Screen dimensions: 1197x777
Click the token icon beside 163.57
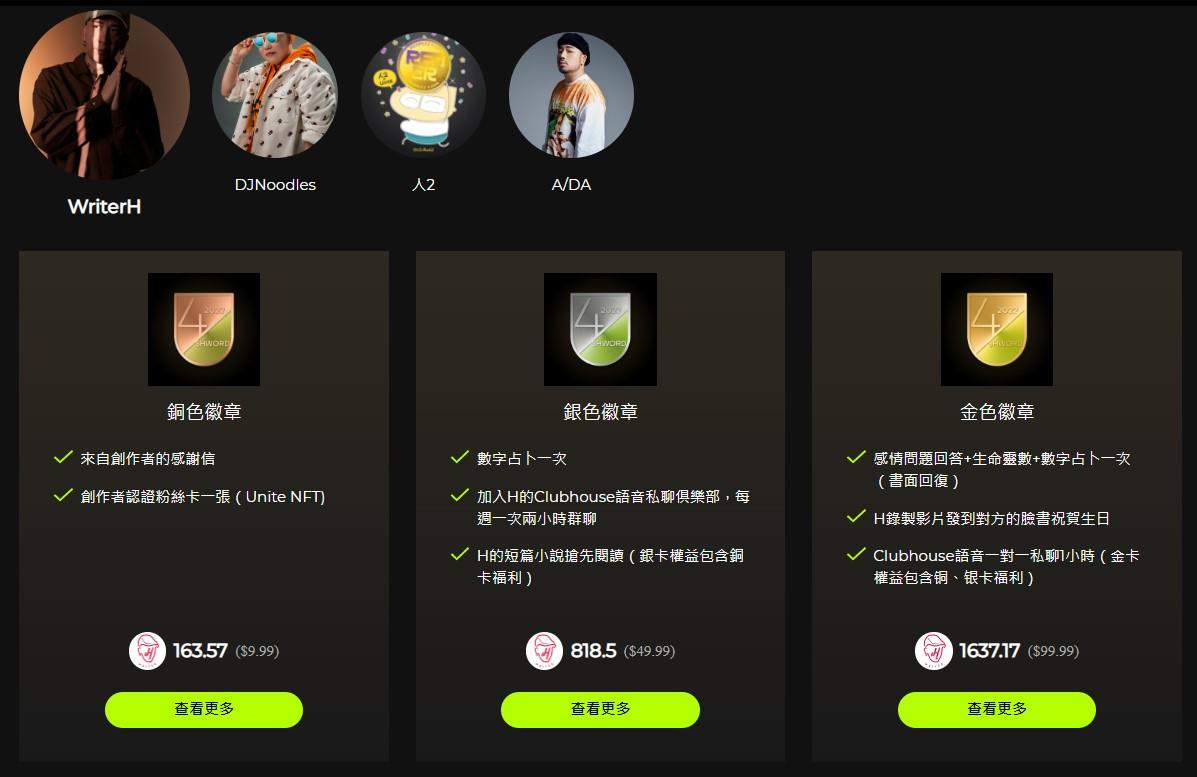click(x=147, y=651)
